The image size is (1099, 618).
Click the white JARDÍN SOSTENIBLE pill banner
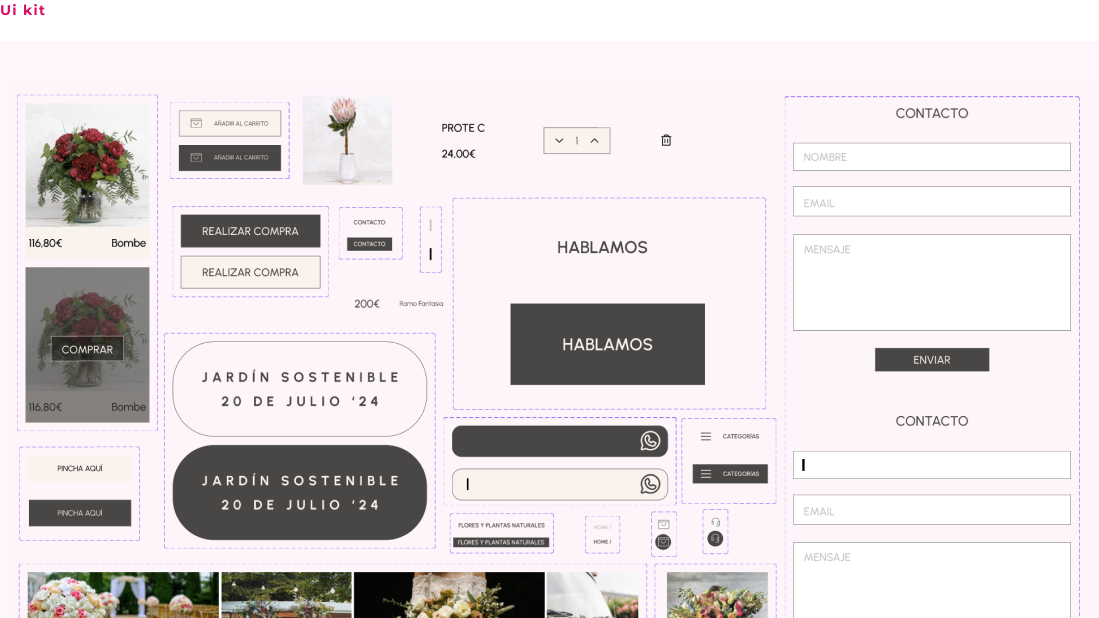pos(299,389)
